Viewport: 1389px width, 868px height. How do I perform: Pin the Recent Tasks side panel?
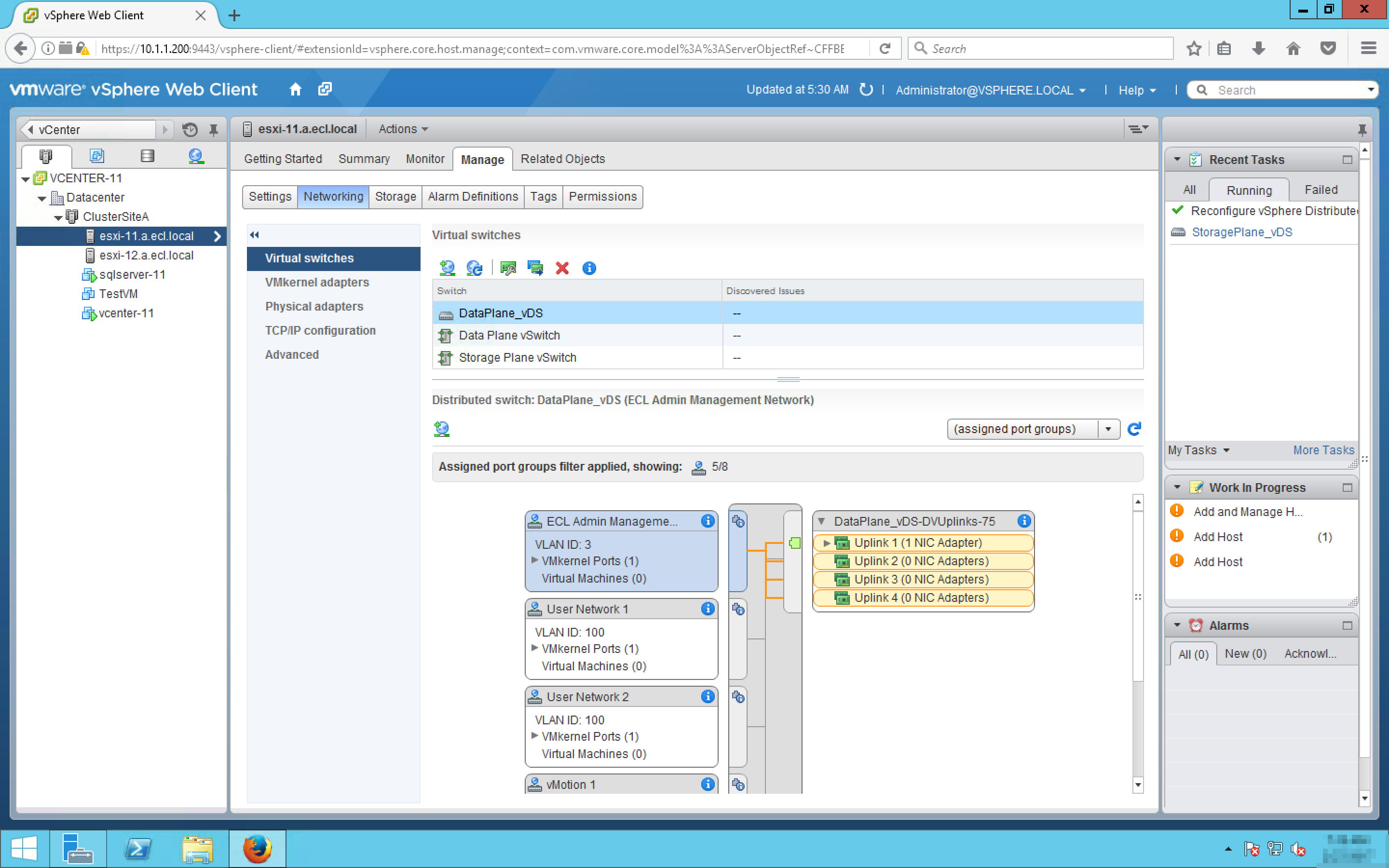pyautogui.click(x=1362, y=129)
